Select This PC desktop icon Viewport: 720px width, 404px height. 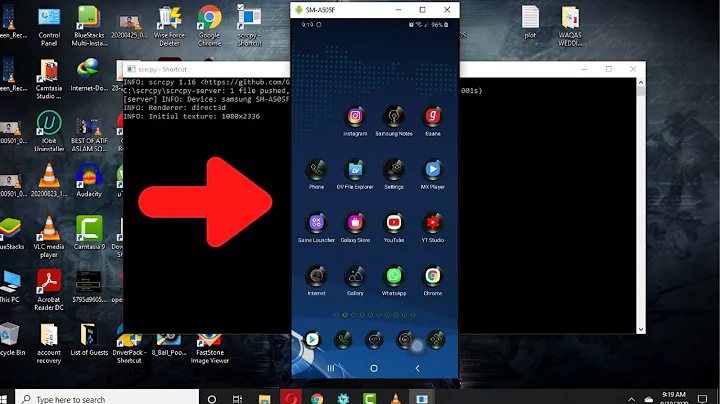pyautogui.click(x=10, y=286)
